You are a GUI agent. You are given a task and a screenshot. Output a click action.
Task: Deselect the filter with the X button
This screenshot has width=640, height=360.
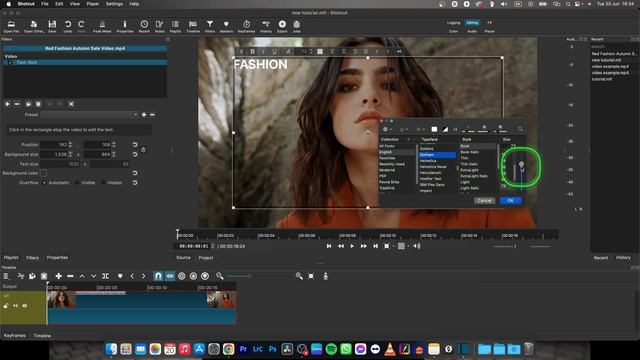click(71, 104)
